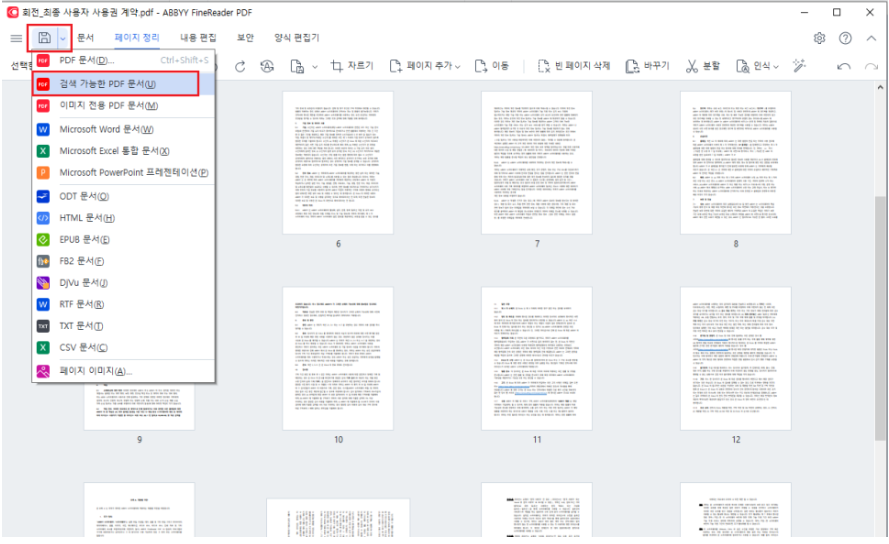Open the 보안 tab

[x=245, y=37]
